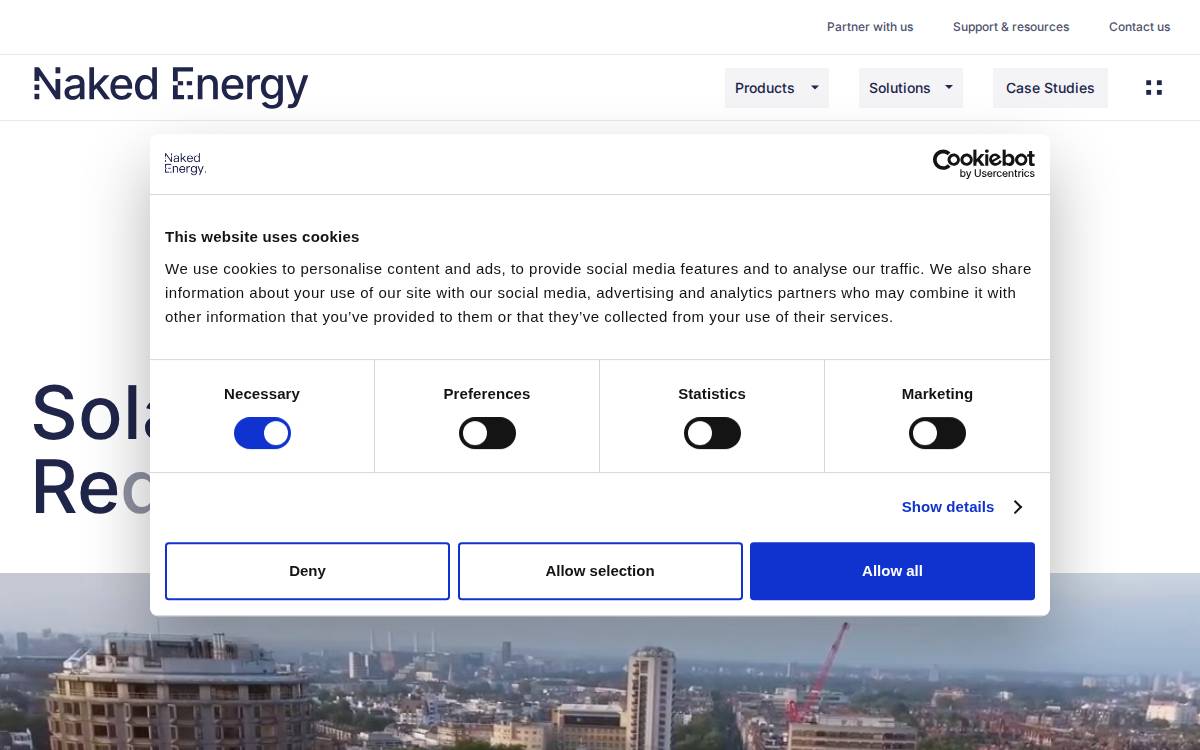Click the Marketing category label

[937, 394]
